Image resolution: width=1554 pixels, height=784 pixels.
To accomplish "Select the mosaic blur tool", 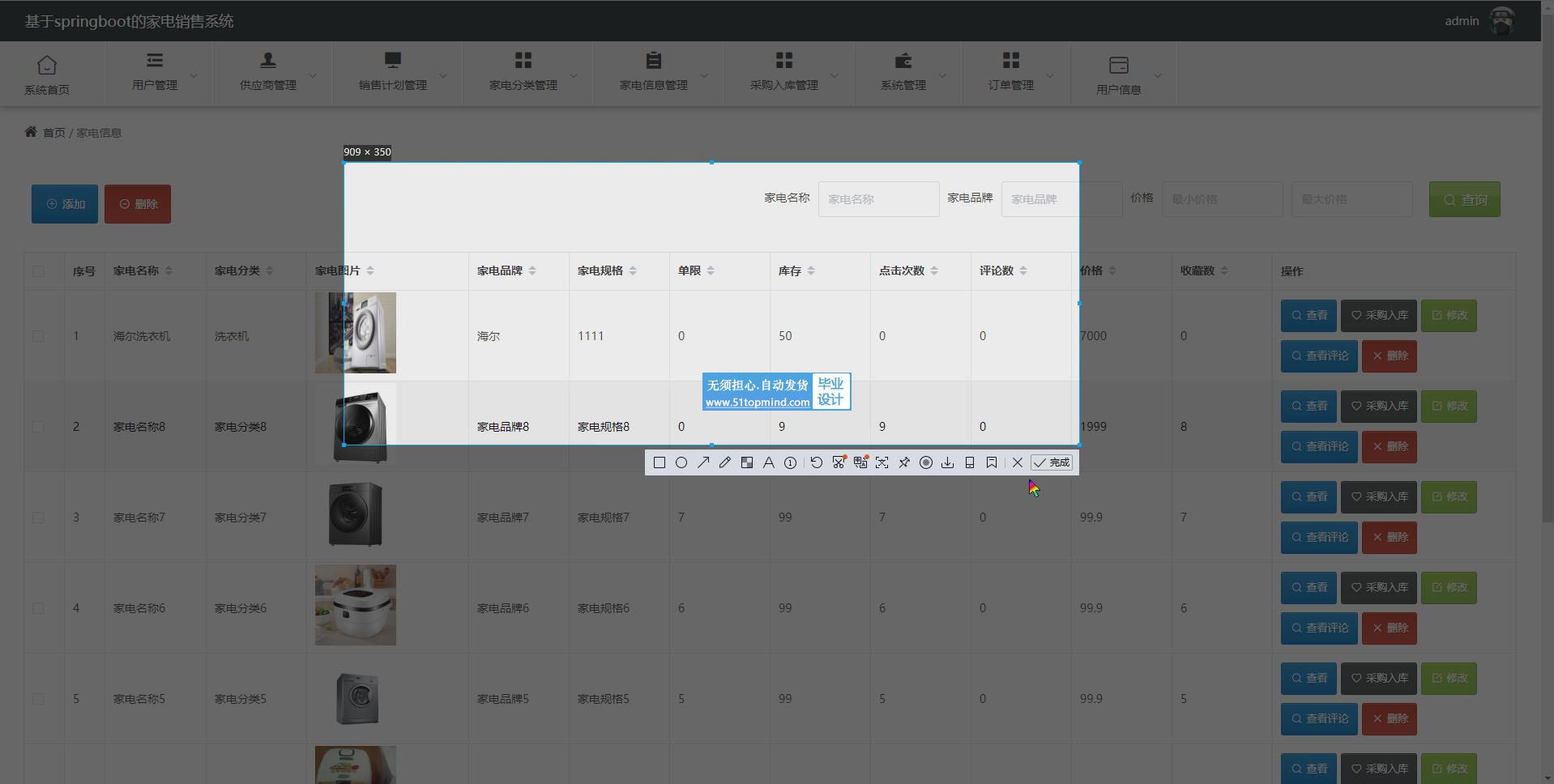I will 747,462.
